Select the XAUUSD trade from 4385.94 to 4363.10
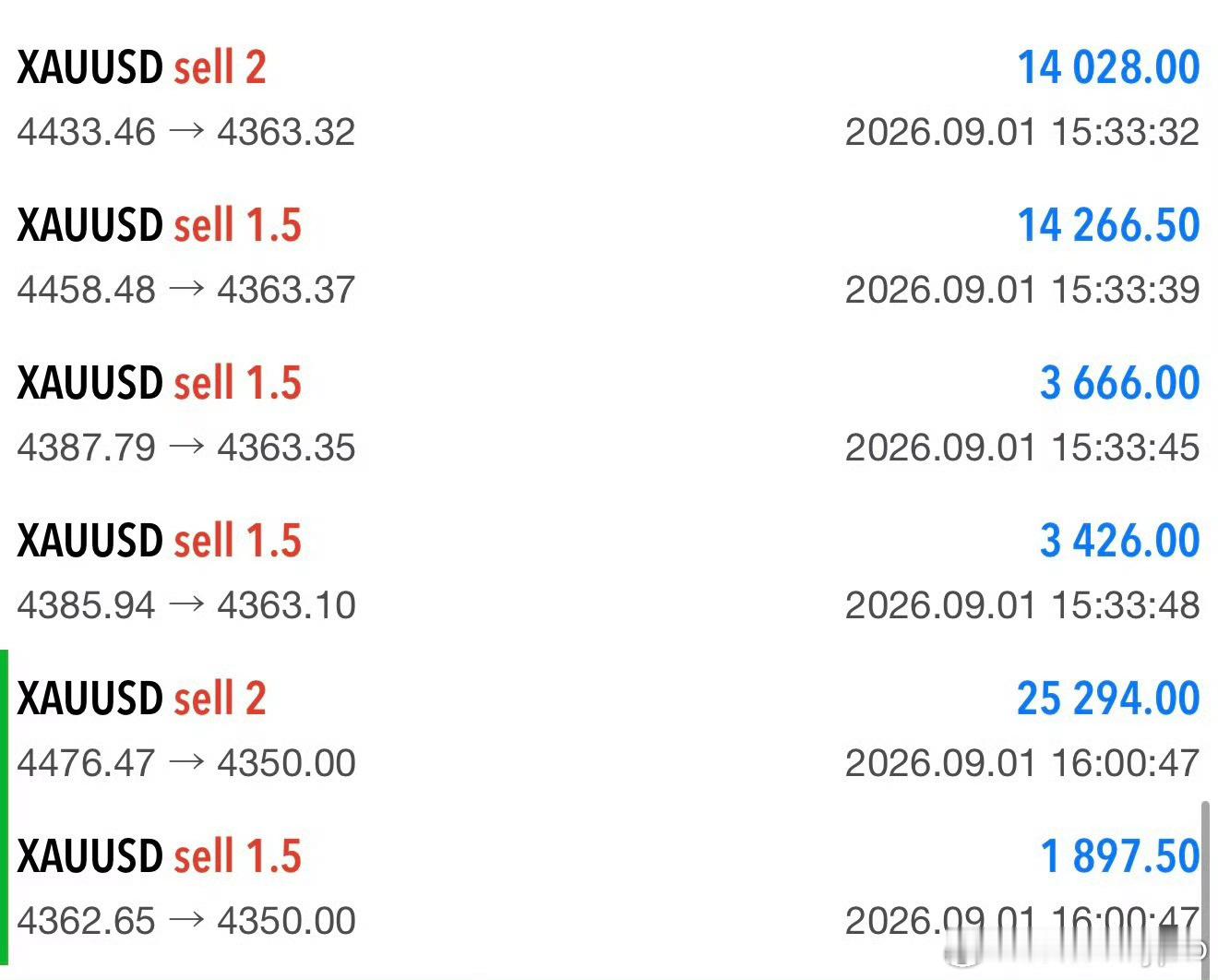This screenshot has width=1218, height=980. [x=609, y=572]
